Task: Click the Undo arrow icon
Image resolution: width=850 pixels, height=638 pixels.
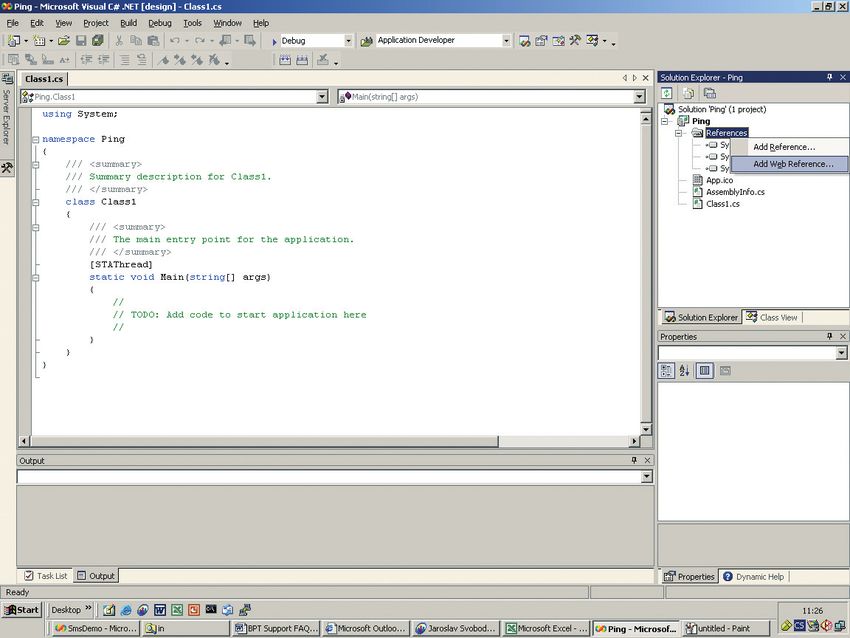Action: (x=175, y=41)
